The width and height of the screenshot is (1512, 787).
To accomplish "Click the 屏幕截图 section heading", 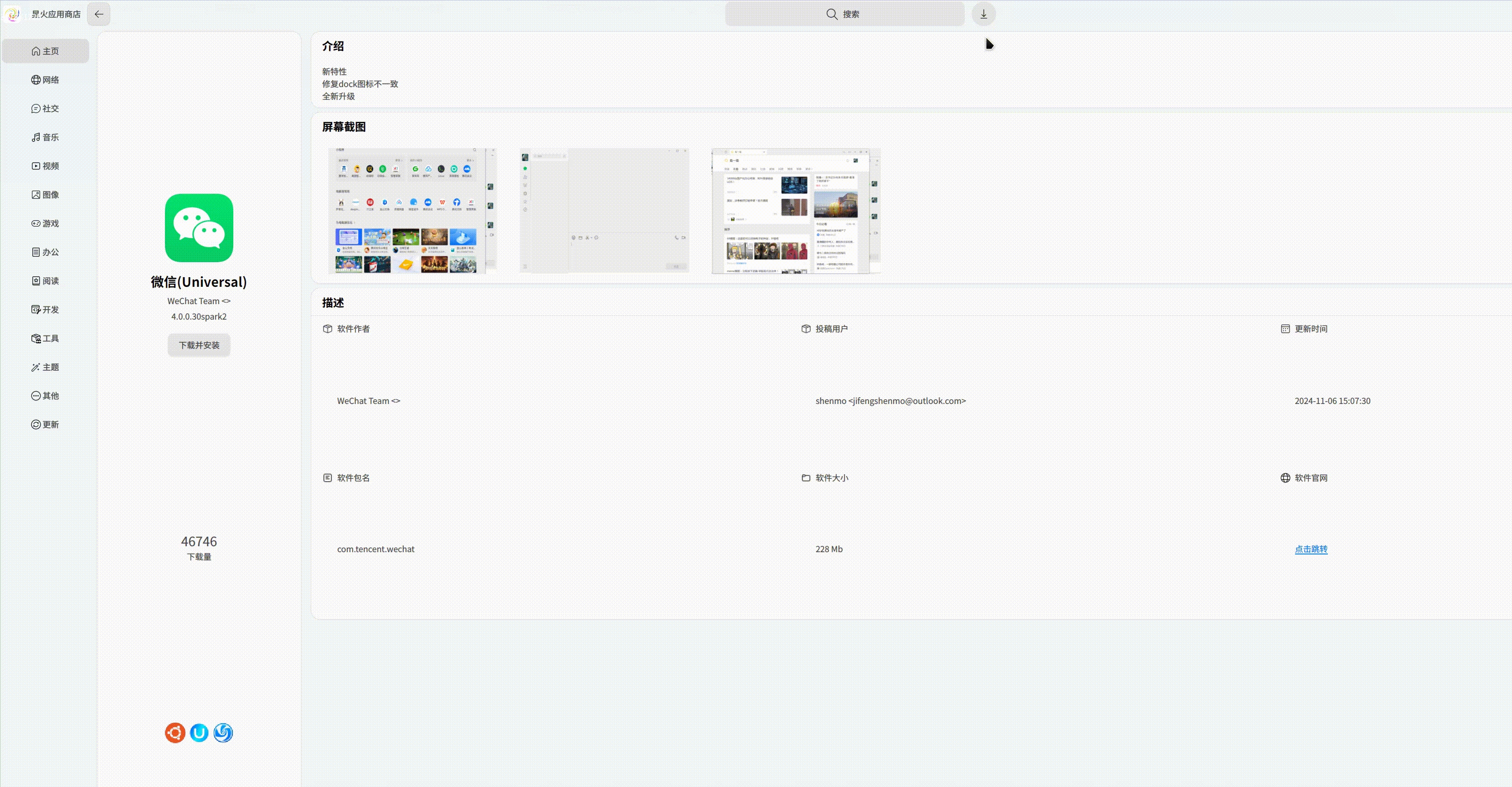I will [344, 127].
